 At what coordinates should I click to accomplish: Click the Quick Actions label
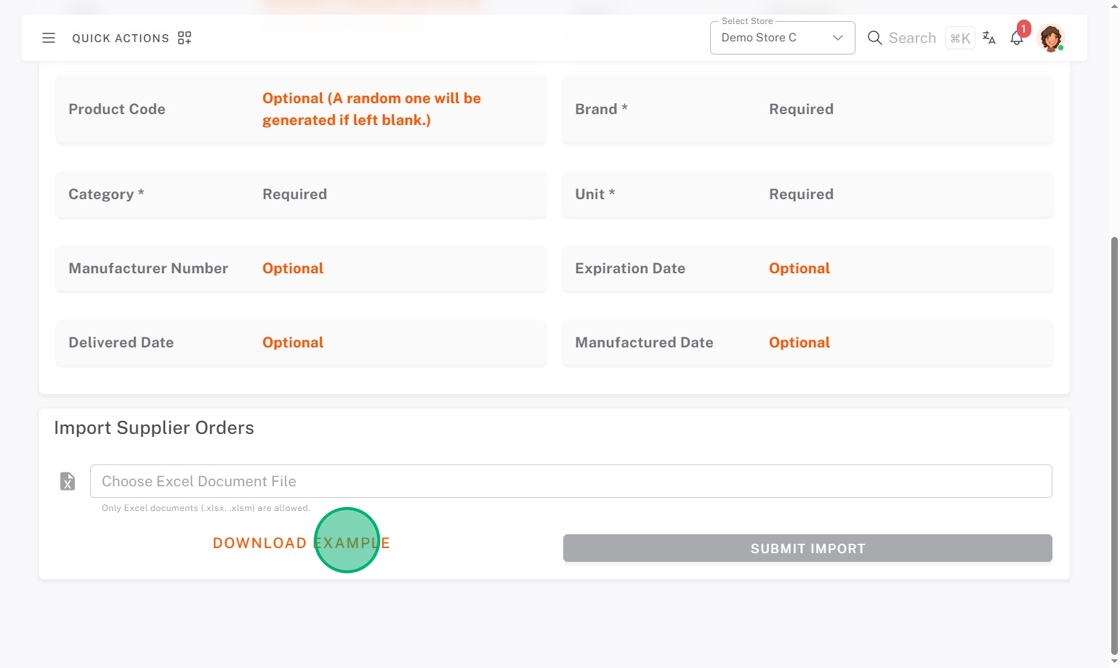[x=120, y=38]
